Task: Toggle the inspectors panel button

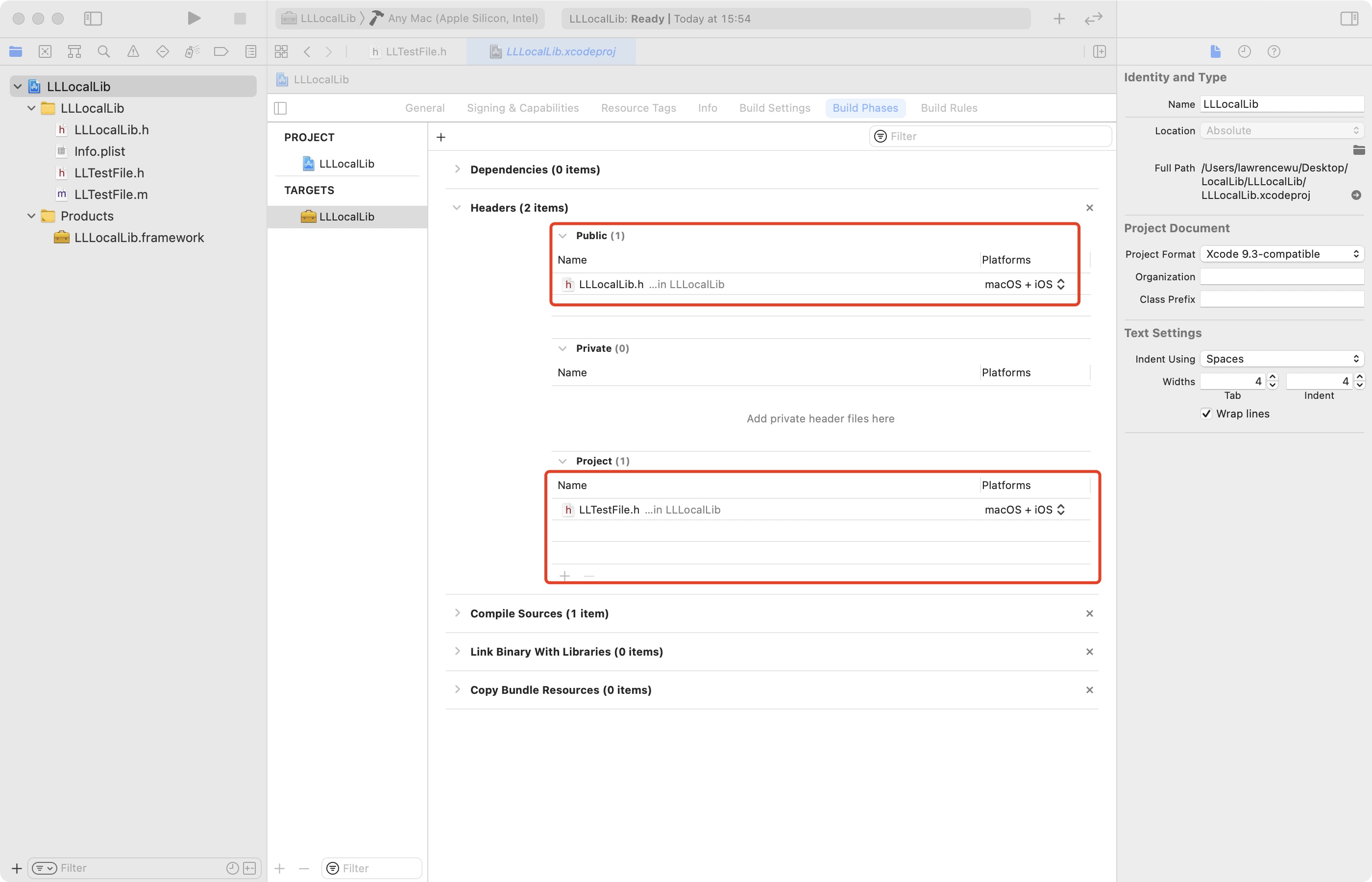Action: coord(1349,18)
